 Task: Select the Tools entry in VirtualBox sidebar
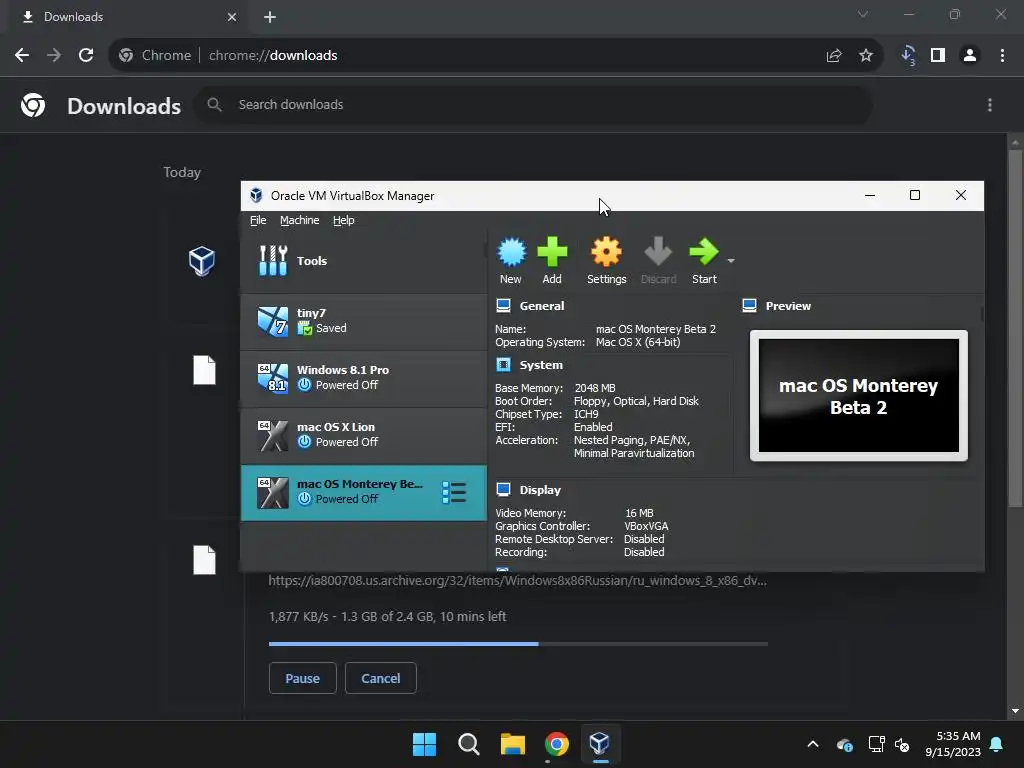tap(364, 261)
